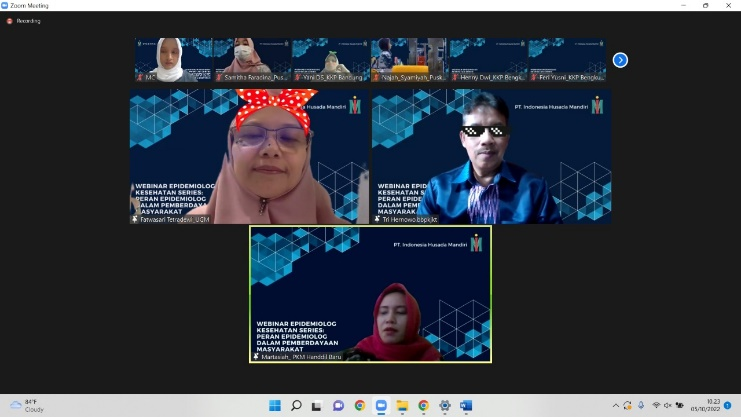Viewport: 741px width, 417px height.
Task: Open the Wi-Fi network tray icon
Action: point(656,405)
